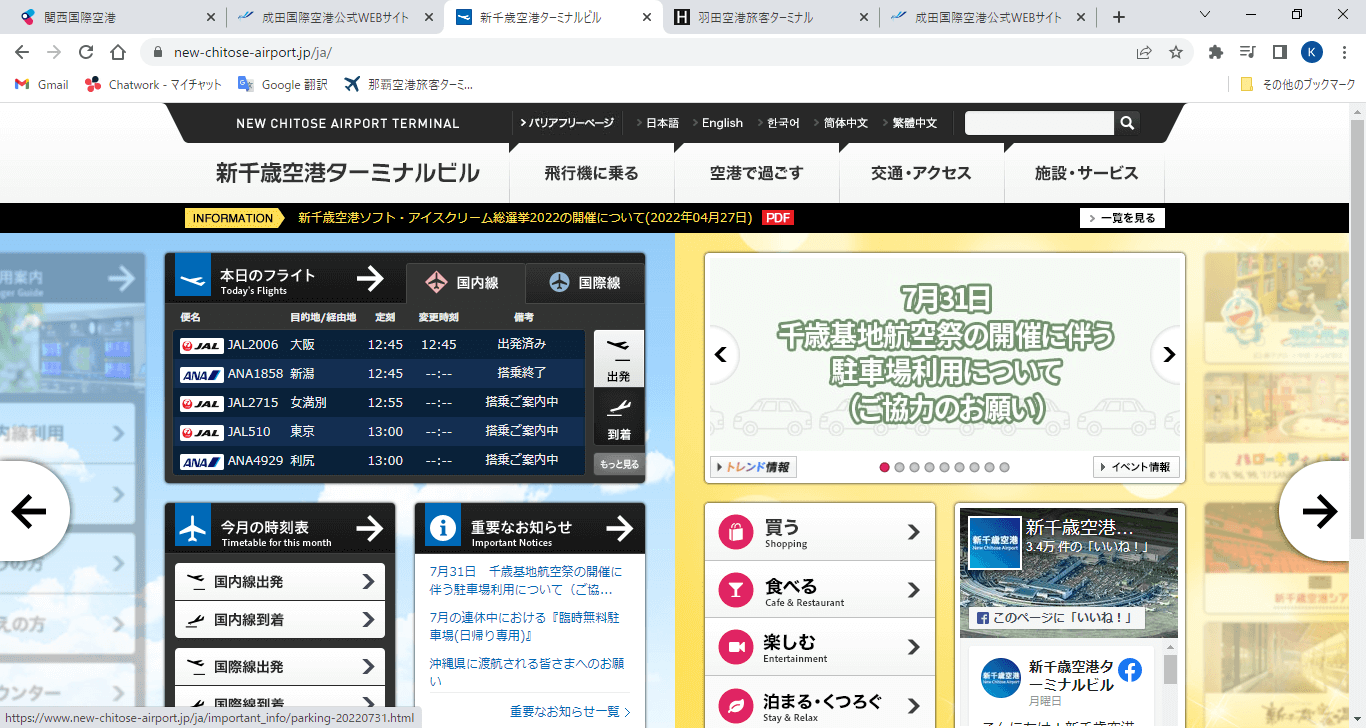
Task: Click the 7月31日 parking banner image
Action: pos(945,354)
